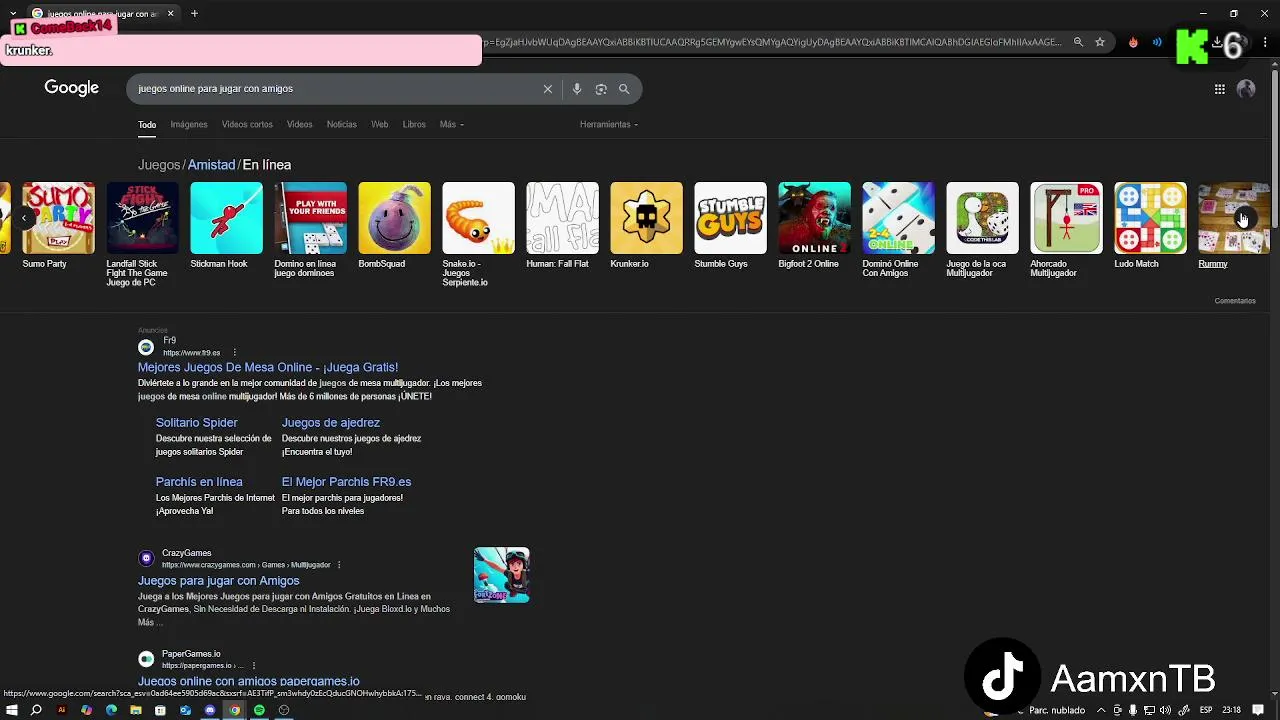Open the Parchís en línea sitelink

[199, 482]
